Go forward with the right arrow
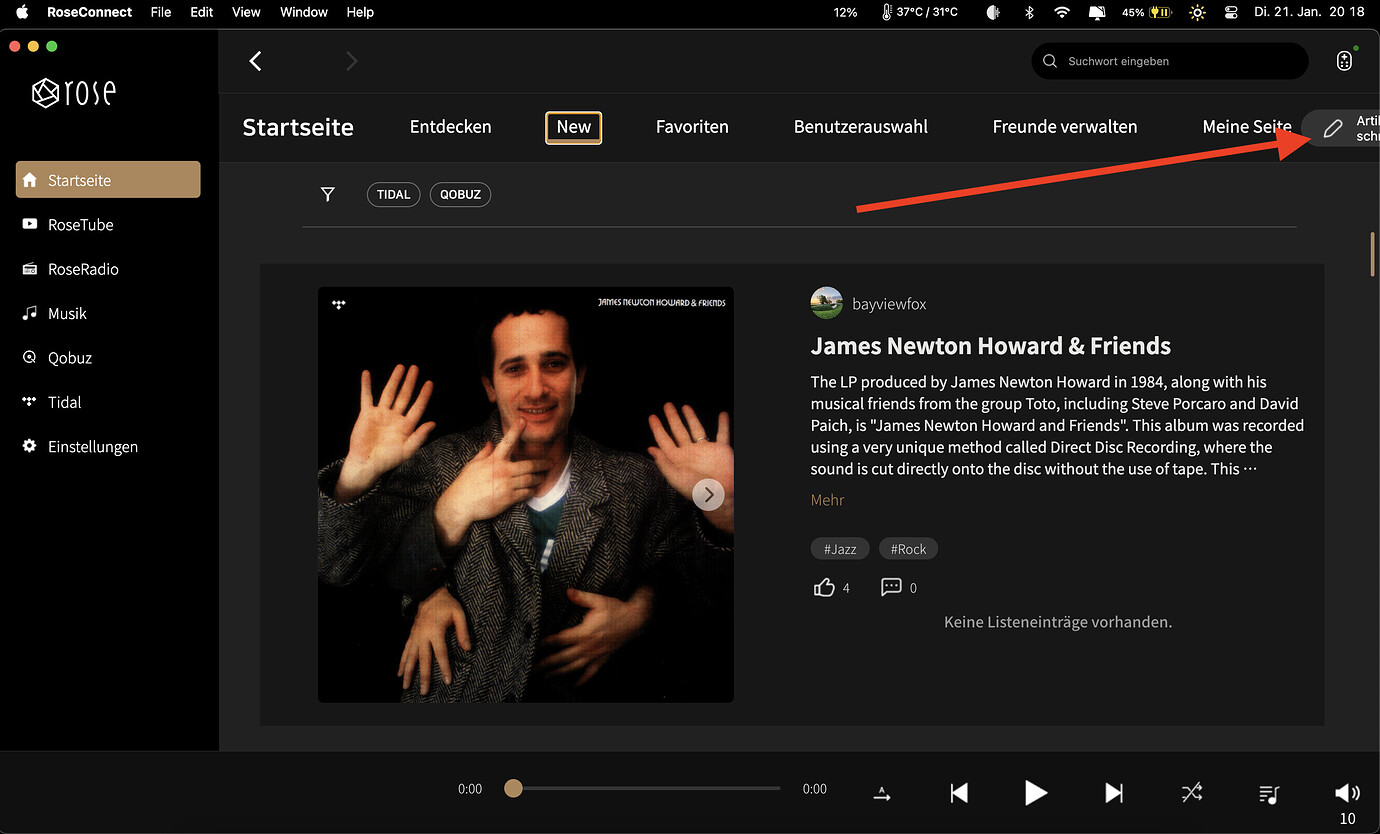The height and width of the screenshot is (834, 1380). [x=351, y=61]
